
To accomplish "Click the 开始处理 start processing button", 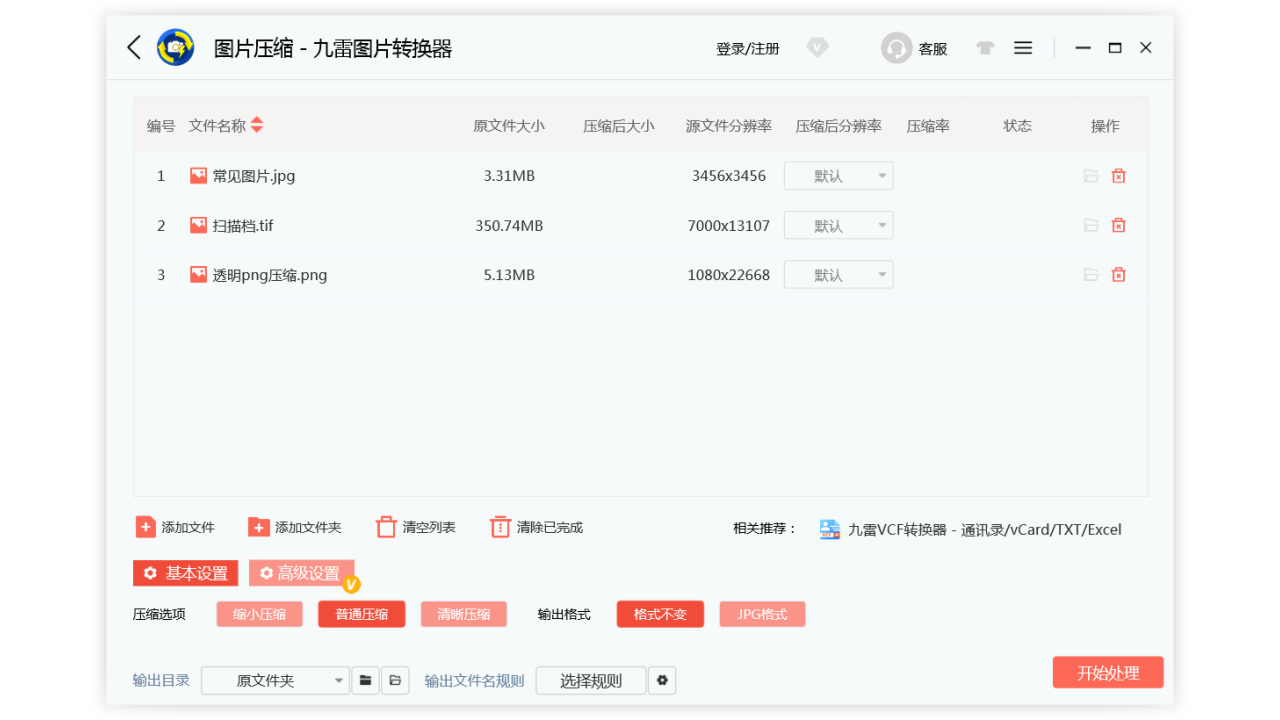I will click(x=1108, y=672).
